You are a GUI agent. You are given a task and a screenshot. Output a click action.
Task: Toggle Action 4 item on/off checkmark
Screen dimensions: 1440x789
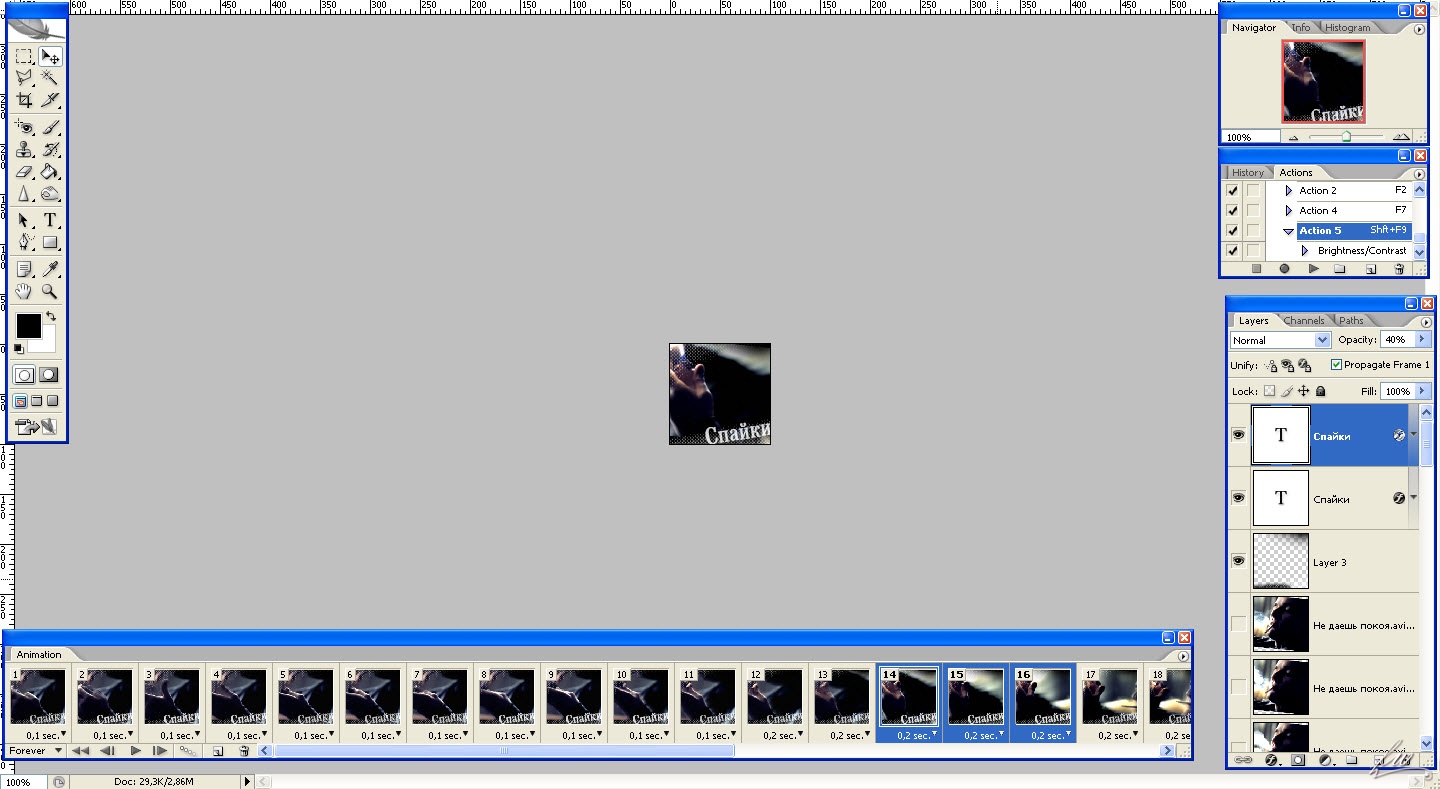1232,210
